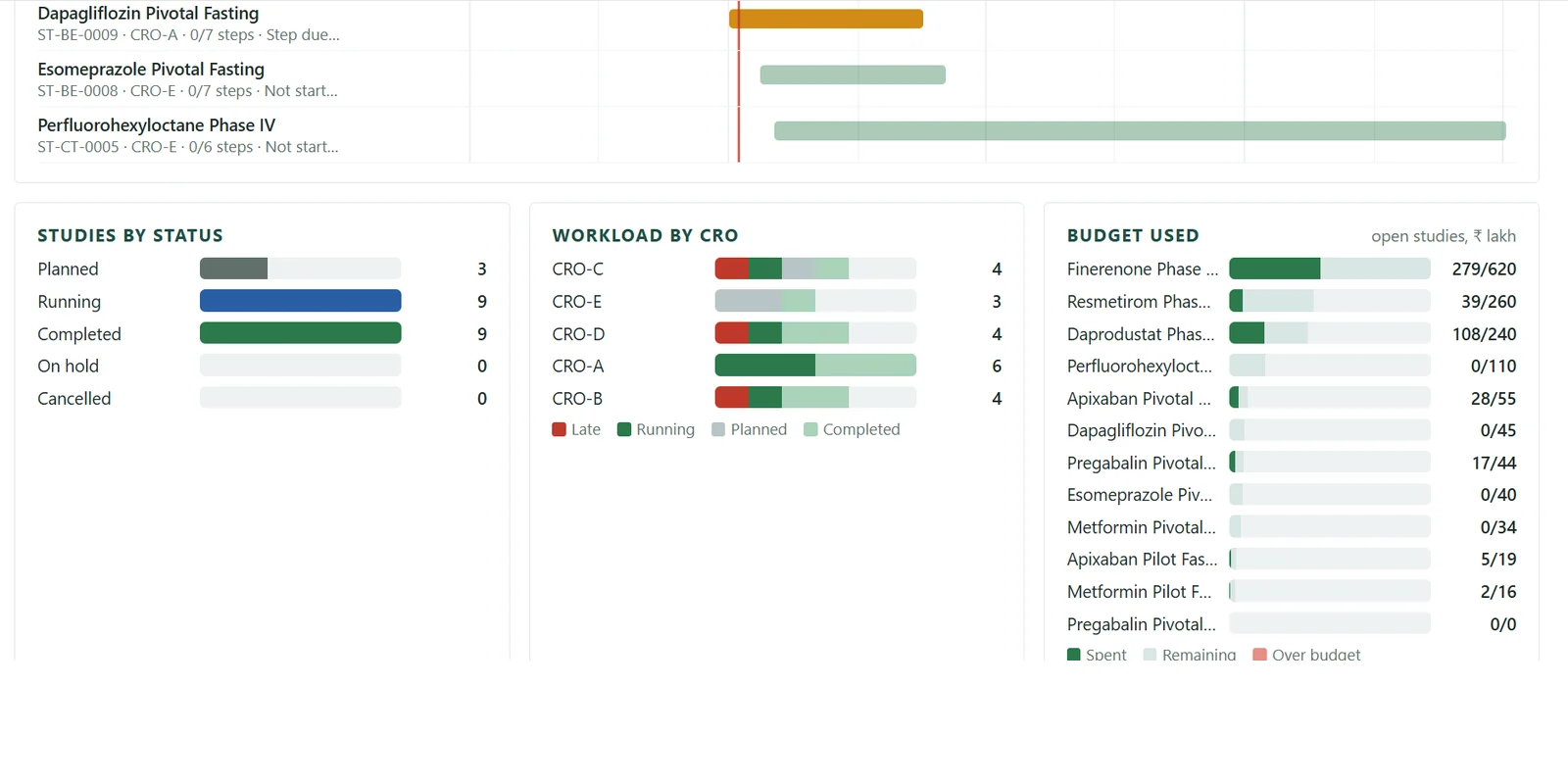Click the Budget Used heading
The image size is (1568, 784).
pos(1133,235)
